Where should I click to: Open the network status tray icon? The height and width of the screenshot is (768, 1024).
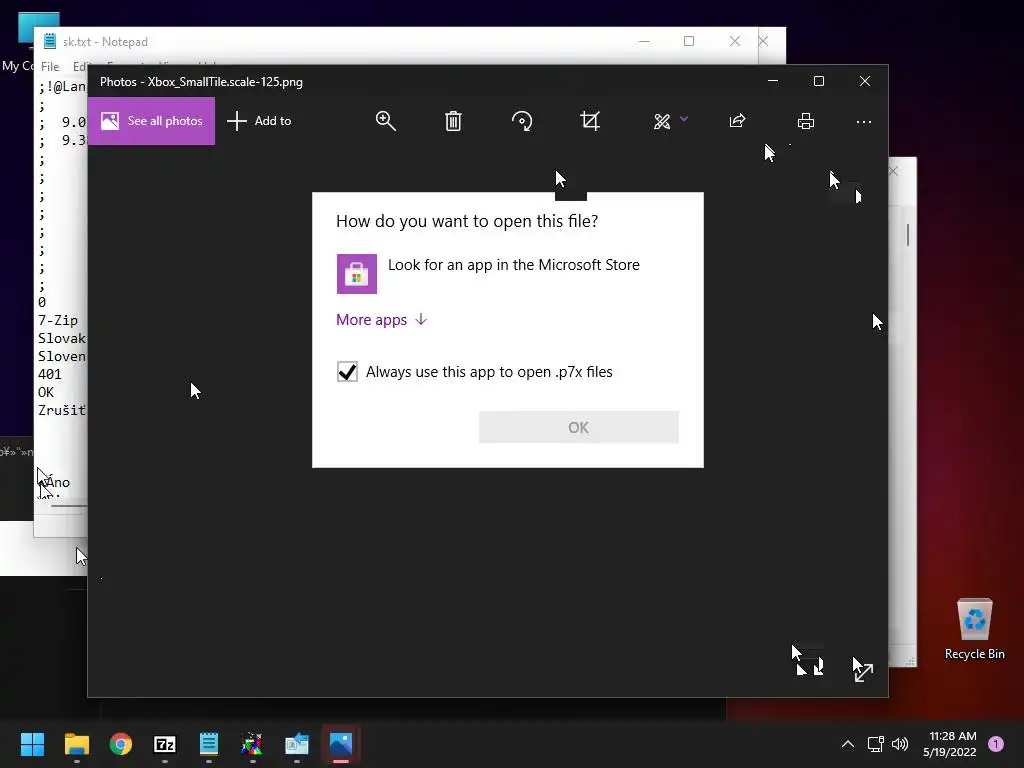click(x=875, y=744)
